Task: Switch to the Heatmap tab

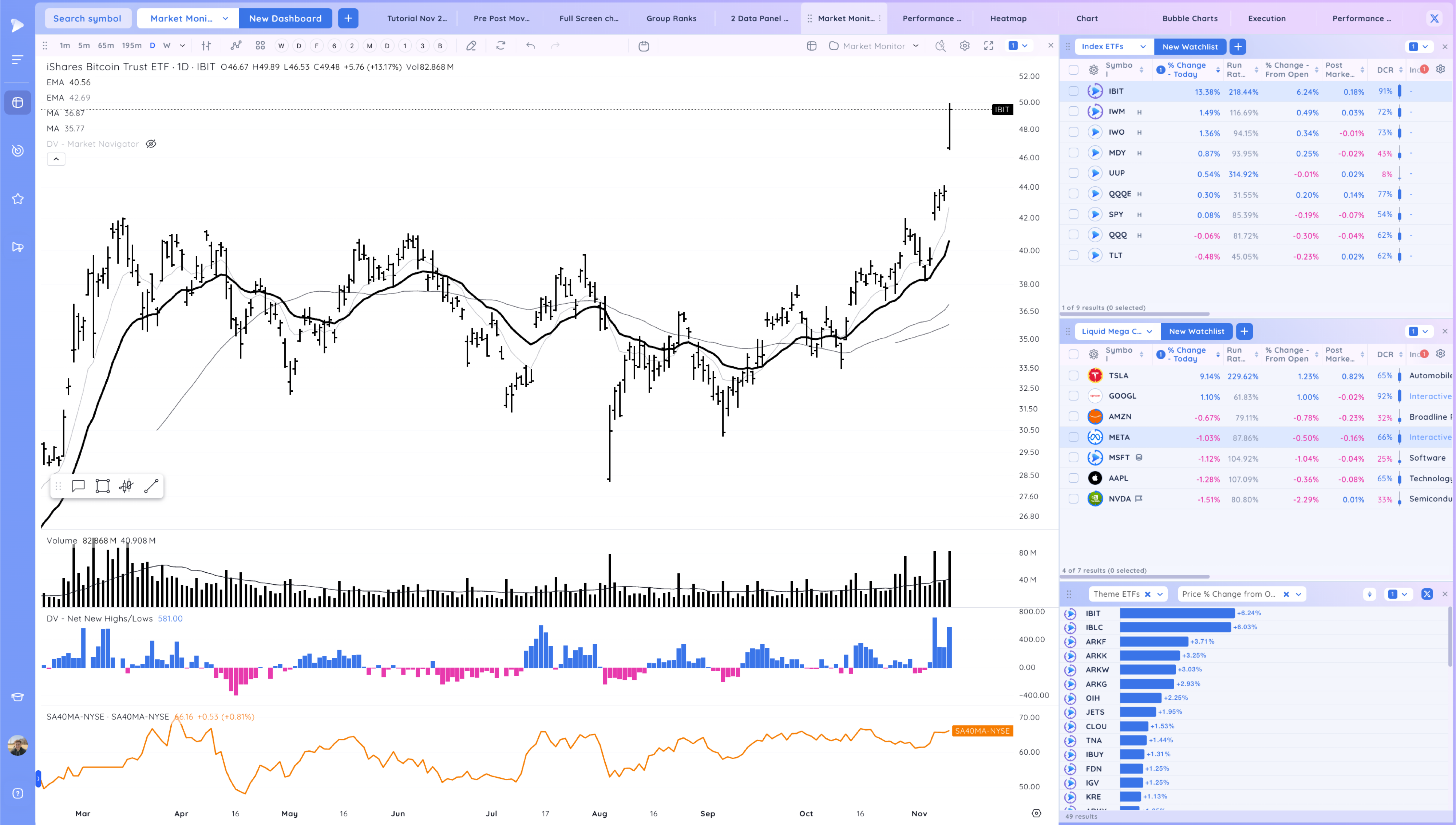Action: (x=1008, y=18)
